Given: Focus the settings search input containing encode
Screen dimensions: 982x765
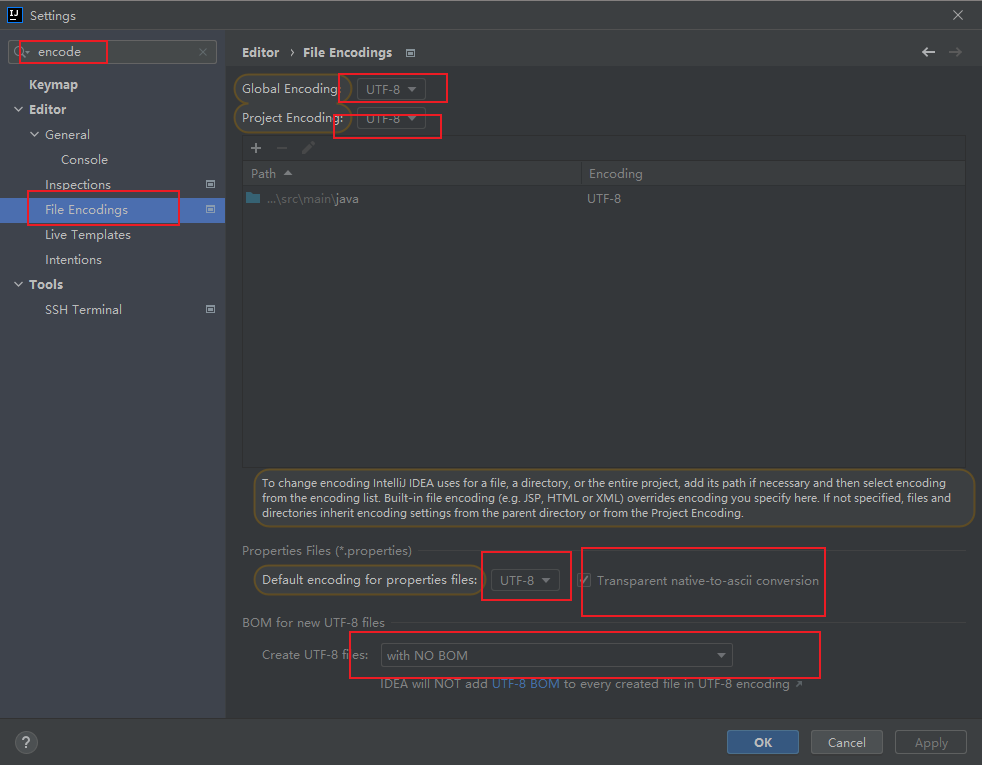Looking at the screenshot, I should (113, 52).
